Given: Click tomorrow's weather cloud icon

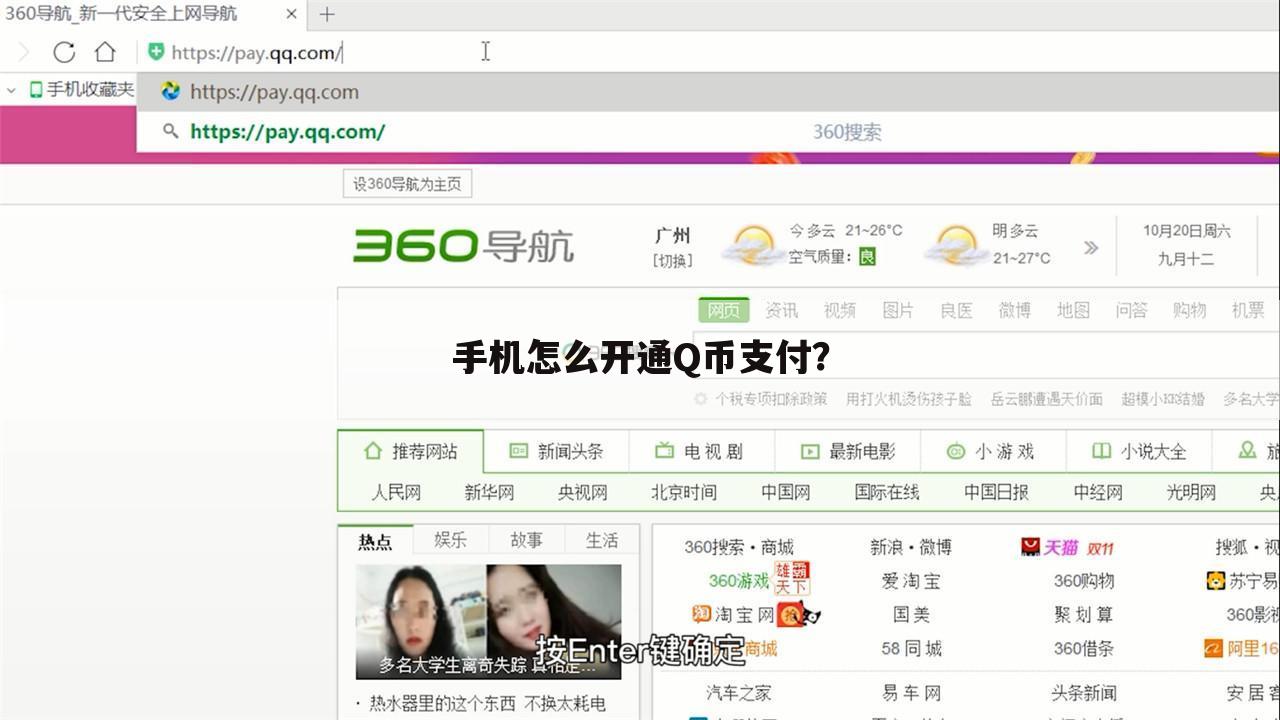Looking at the screenshot, I should [x=955, y=245].
